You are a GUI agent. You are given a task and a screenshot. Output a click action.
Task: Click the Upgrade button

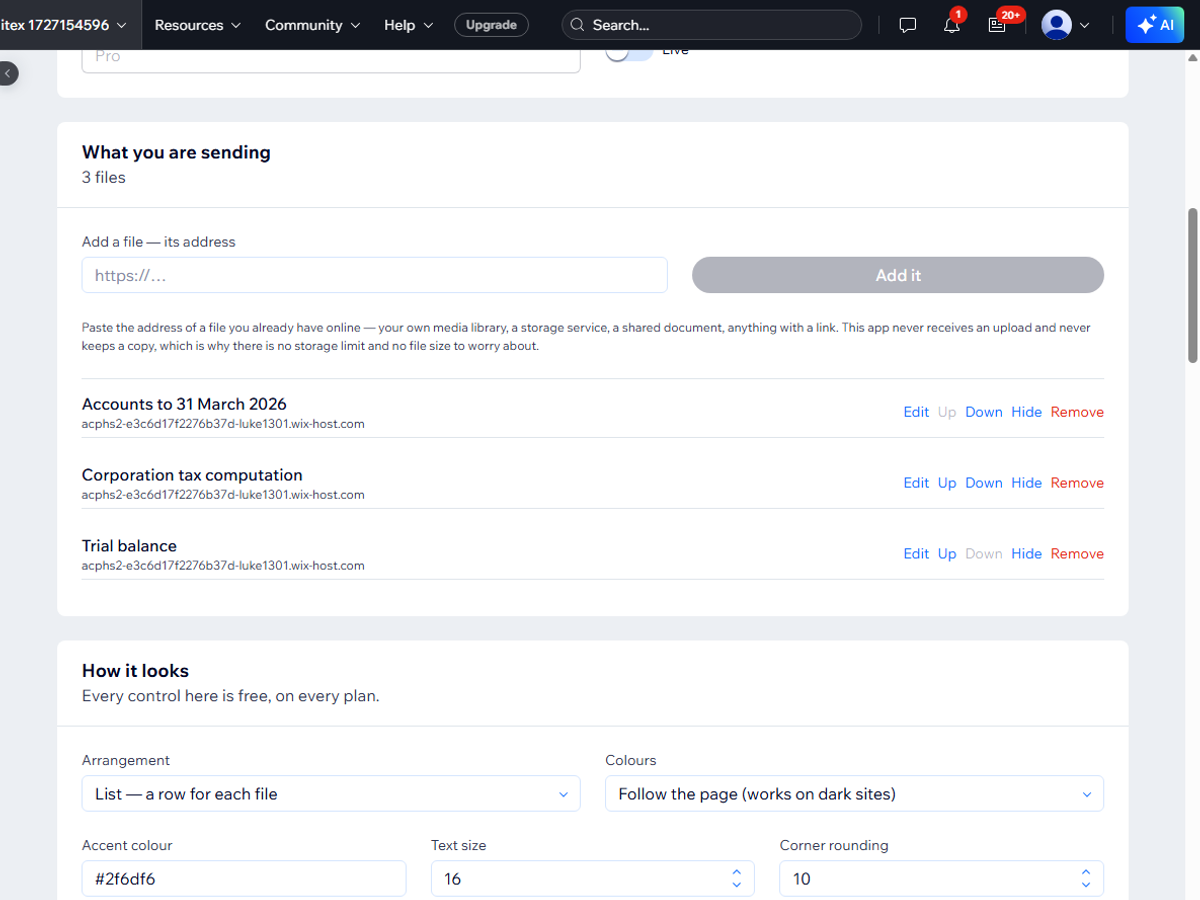click(x=491, y=25)
